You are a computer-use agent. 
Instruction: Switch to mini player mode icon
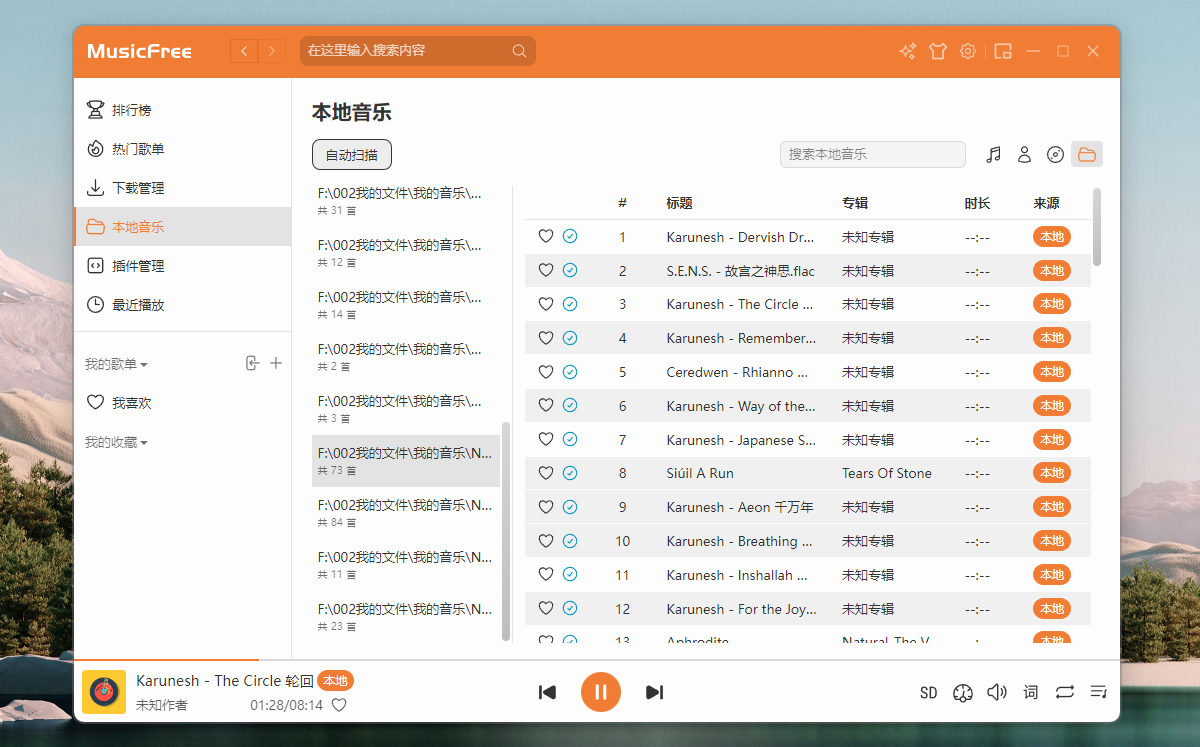coord(1003,51)
